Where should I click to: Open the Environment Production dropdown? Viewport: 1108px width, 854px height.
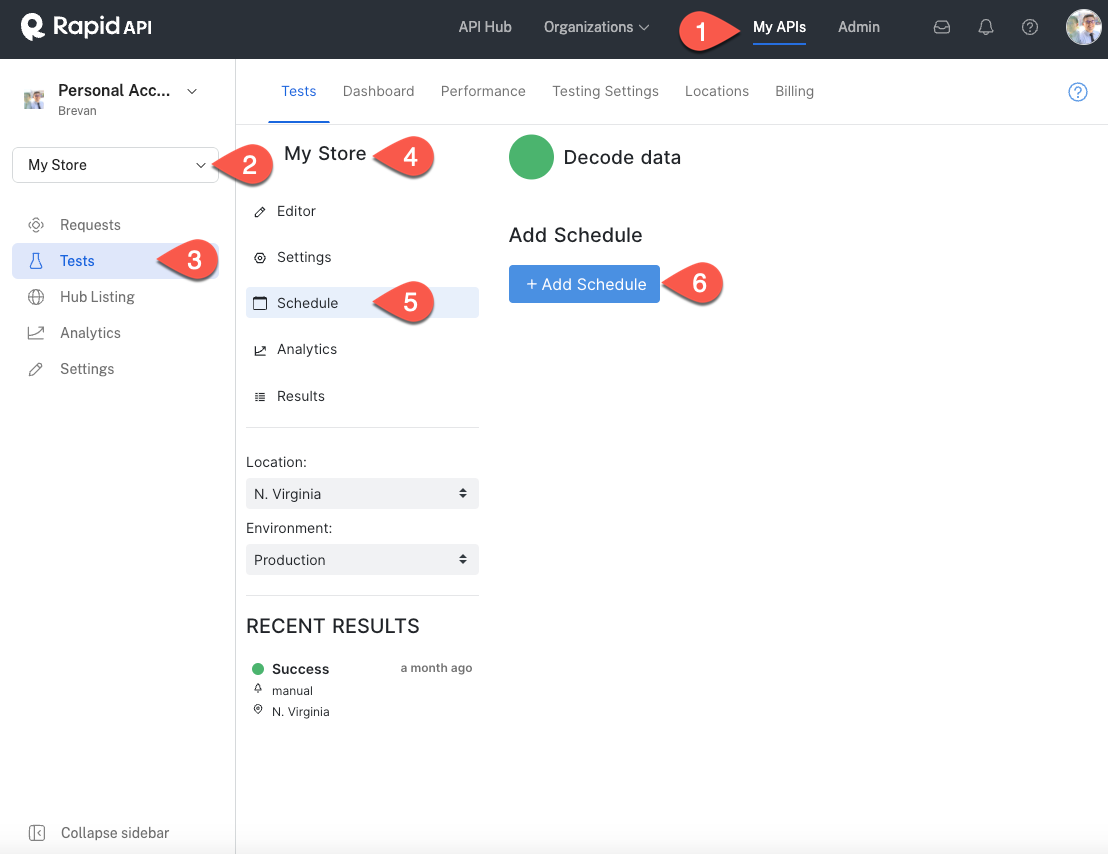click(x=362, y=559)
